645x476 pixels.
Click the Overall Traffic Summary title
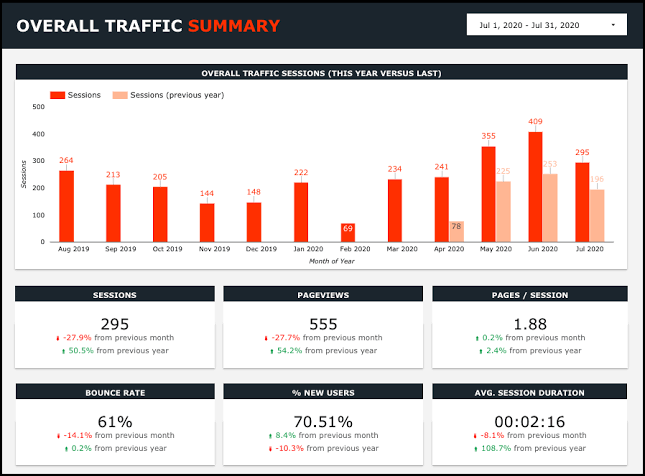click(148, 26)
